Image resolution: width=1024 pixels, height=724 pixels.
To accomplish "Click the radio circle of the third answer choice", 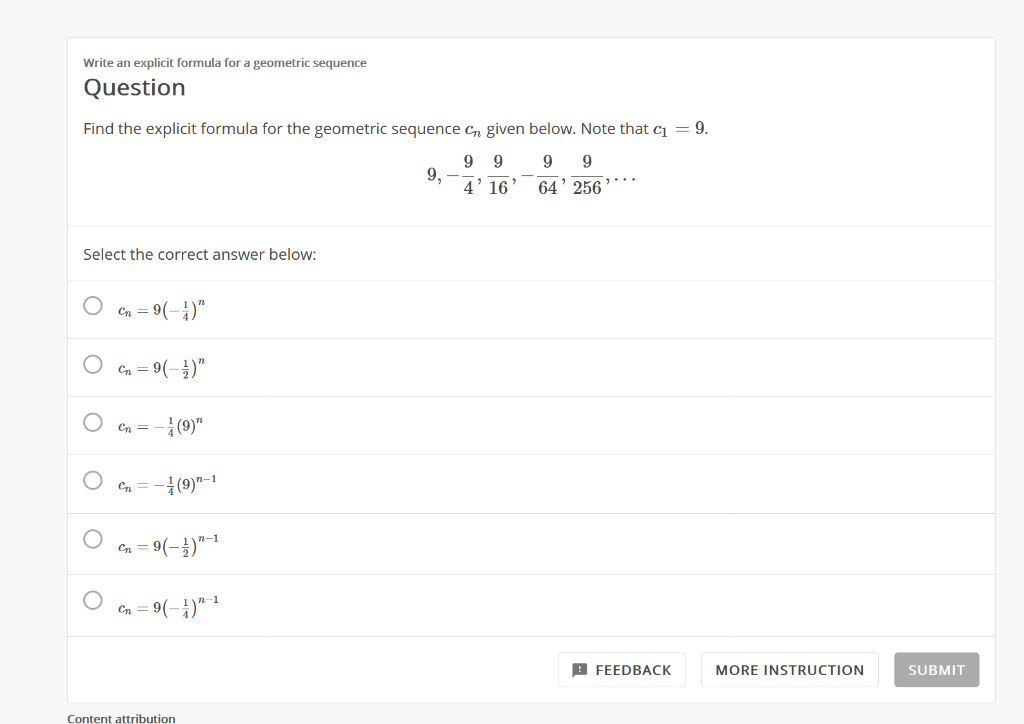I will [93, 424].
